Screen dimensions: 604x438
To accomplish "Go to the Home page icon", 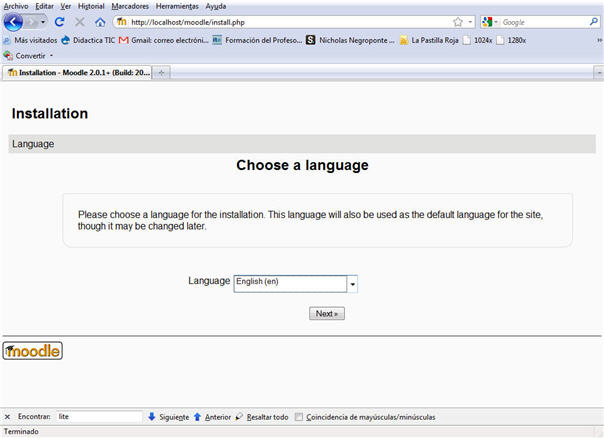I will pos(100,22).
